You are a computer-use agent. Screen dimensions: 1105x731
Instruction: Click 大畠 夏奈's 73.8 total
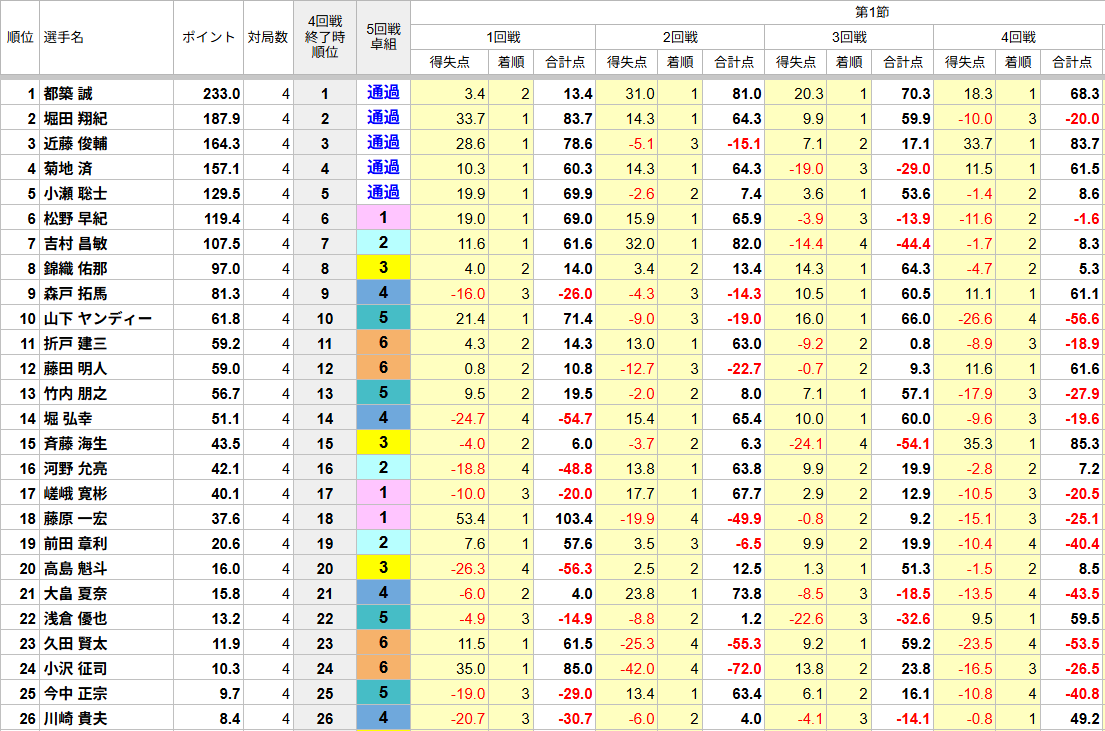[747, 594]
